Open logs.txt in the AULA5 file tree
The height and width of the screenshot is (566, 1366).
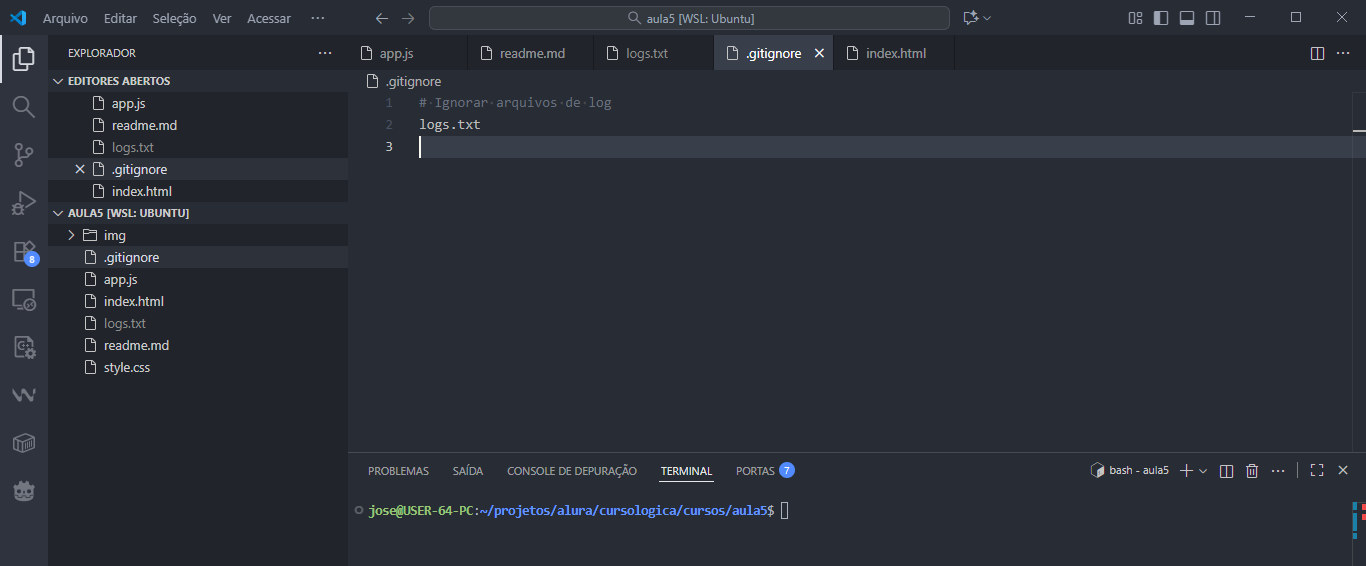tap(198, 323)
